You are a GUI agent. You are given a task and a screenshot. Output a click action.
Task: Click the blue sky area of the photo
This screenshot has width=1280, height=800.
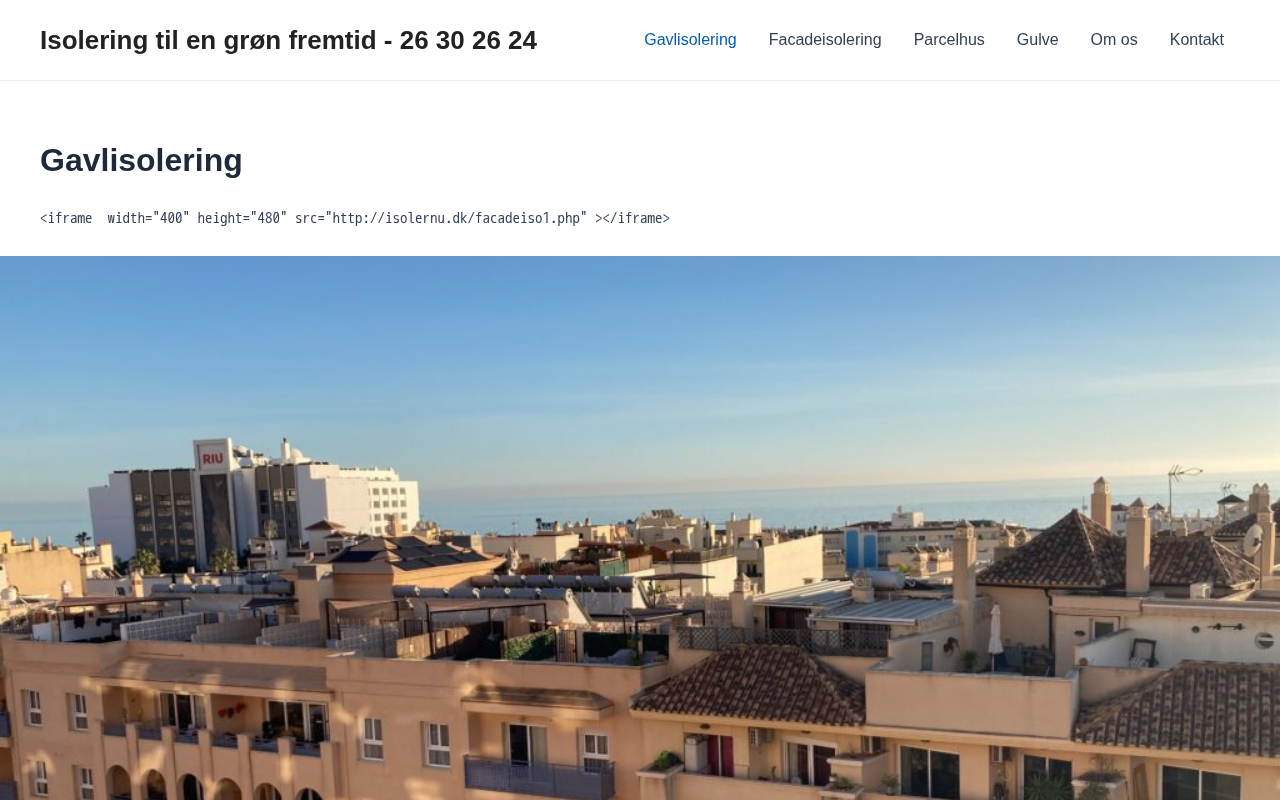tap(640, 370)
